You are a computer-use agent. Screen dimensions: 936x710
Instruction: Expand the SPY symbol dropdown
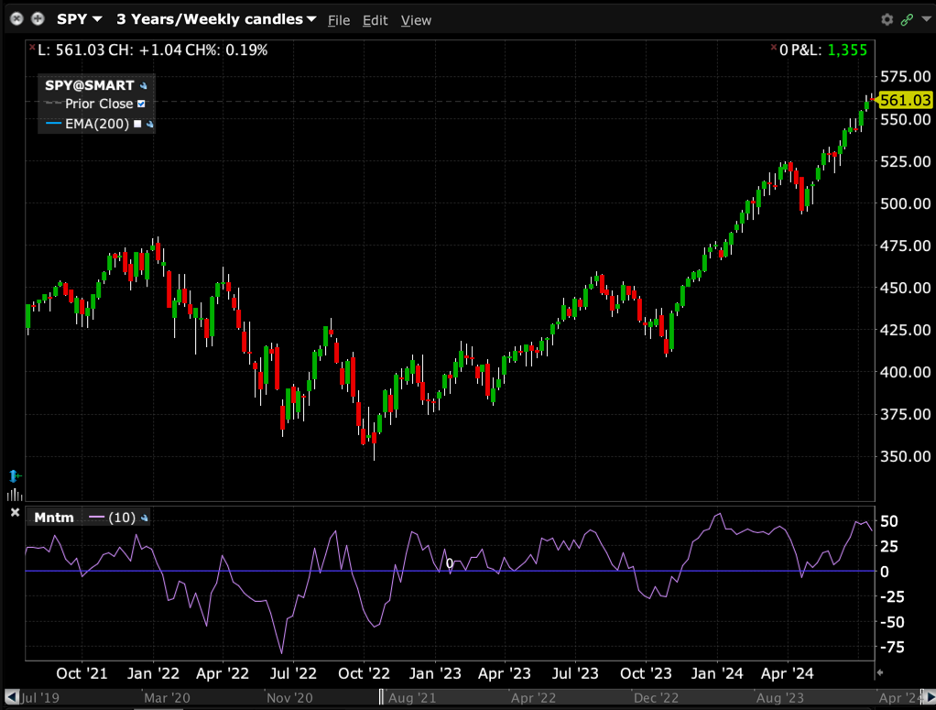tap(97, 19)
